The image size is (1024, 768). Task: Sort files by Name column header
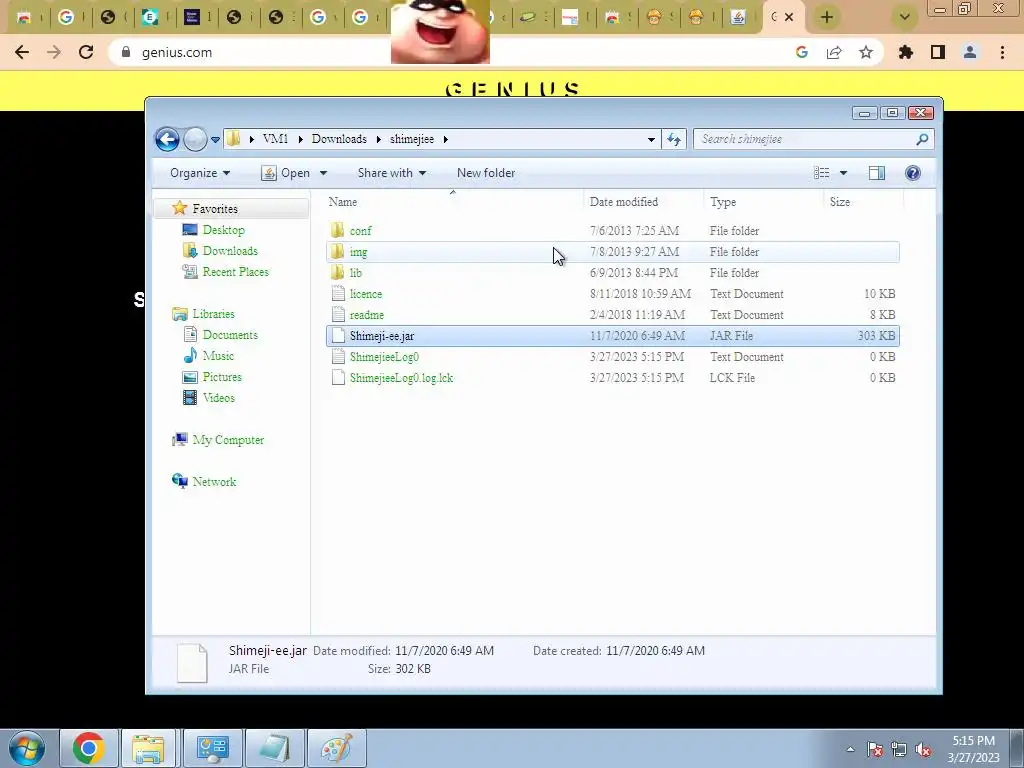pos(343,202)
